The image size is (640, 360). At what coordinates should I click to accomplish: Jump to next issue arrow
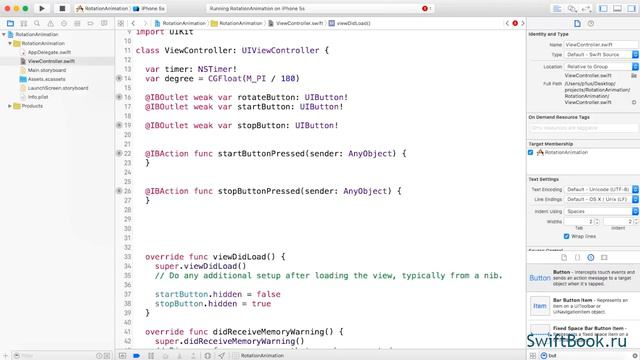pyautogui.click(x=523, y=23)
